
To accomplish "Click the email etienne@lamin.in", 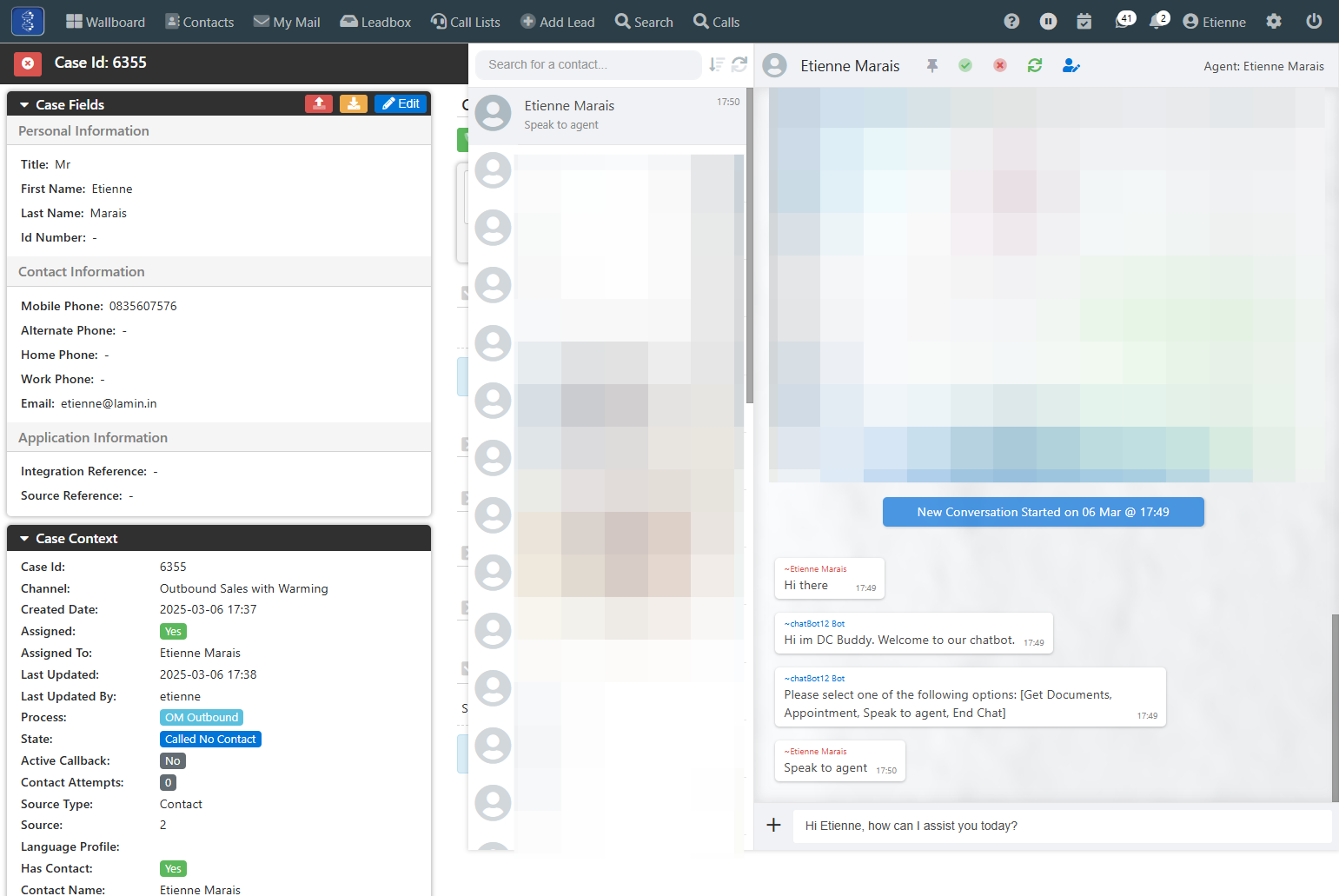I will 109,403.
